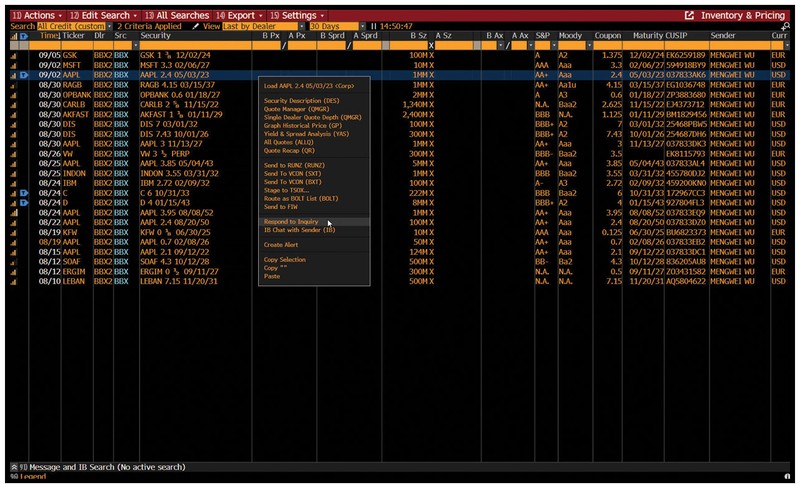The width and height of the screenshot is (800, 488).
Task: Click CUSIP value '037833DK3'
Action: (x=686, y=144)
